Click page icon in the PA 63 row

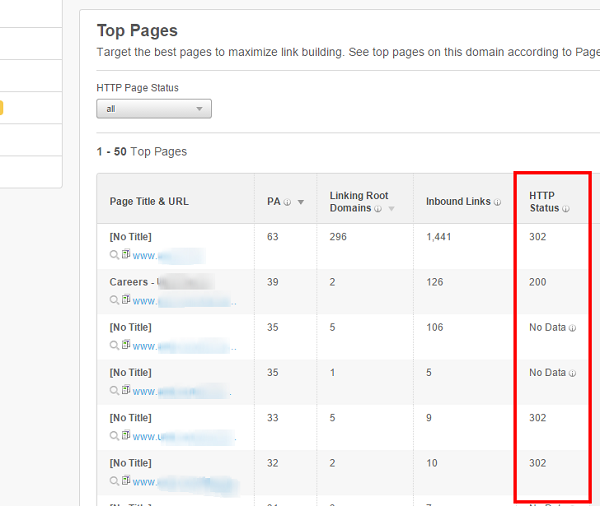126,254
